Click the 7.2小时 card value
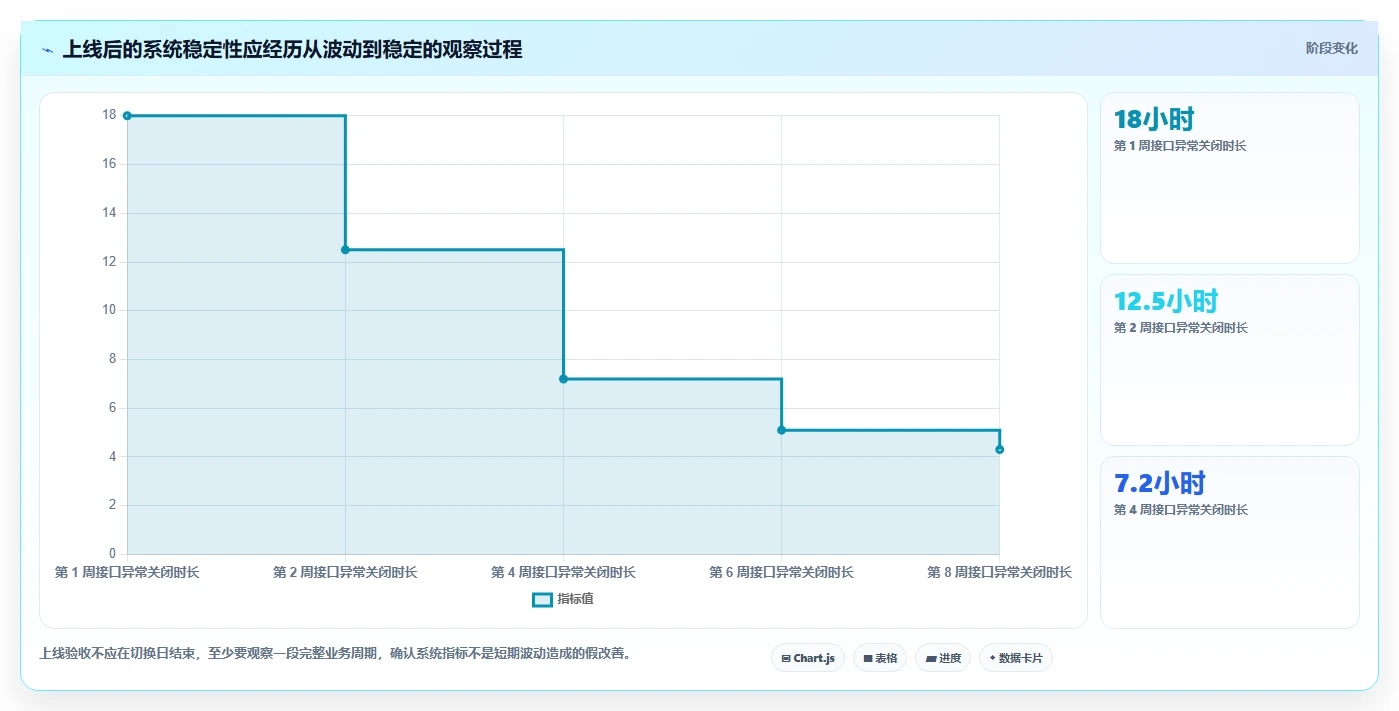Viewport: 1399px width, 711px height. [x=1160, y=483]
